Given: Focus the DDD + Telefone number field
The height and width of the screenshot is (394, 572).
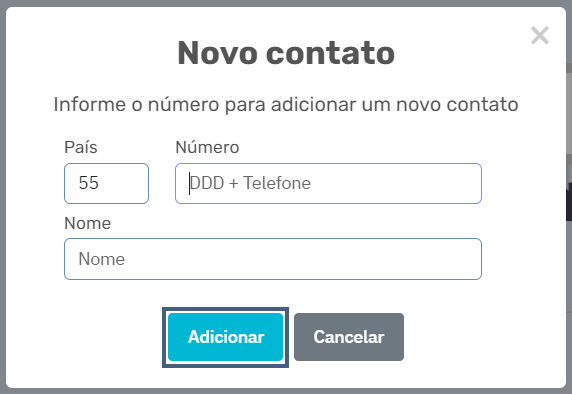Looking at the screenshot, I should point(328,184).
